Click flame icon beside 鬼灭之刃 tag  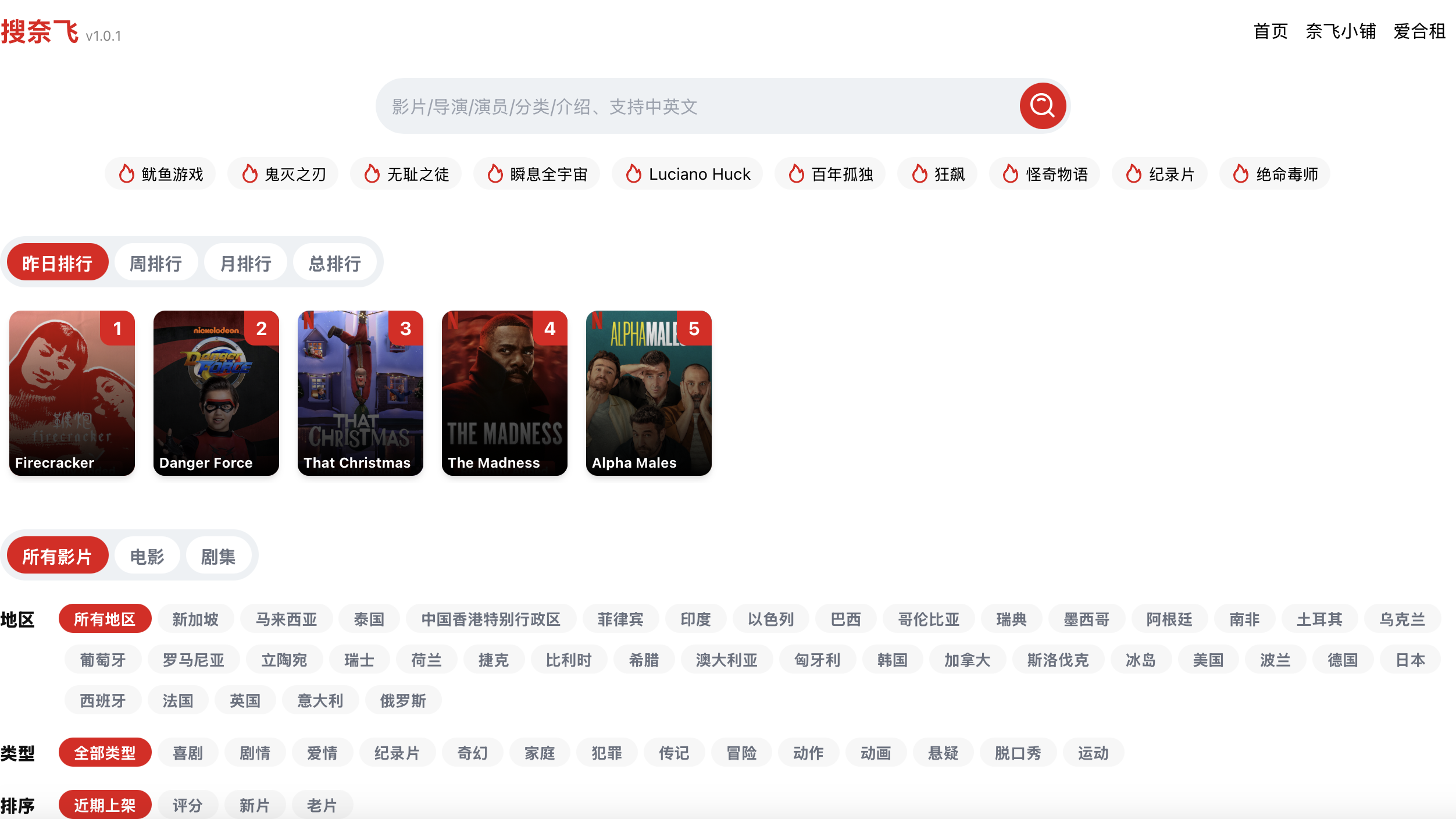(x=249, y=174)
